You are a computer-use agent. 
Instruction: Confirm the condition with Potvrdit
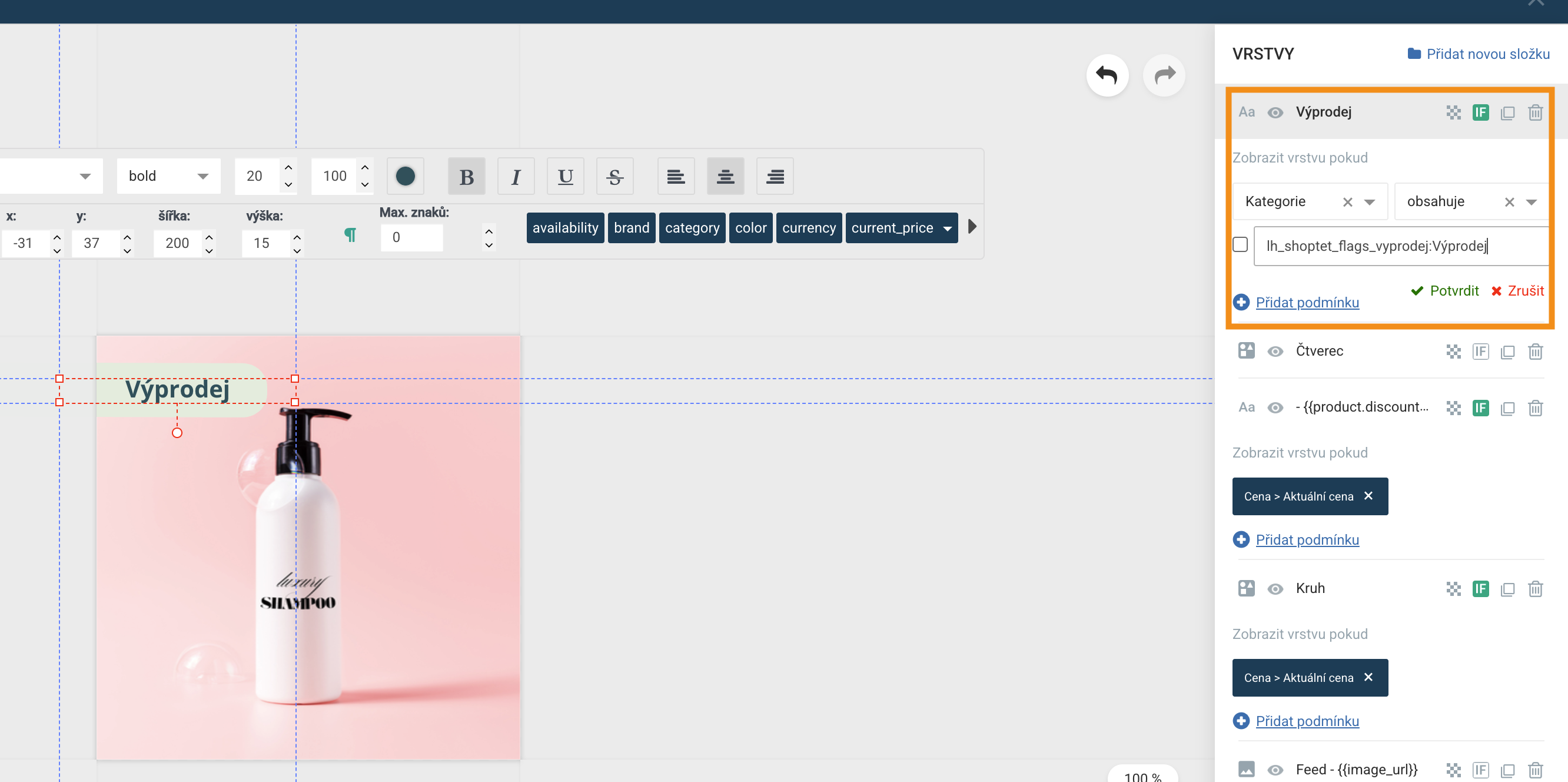pyautogui.click(x=1444, y=290)
